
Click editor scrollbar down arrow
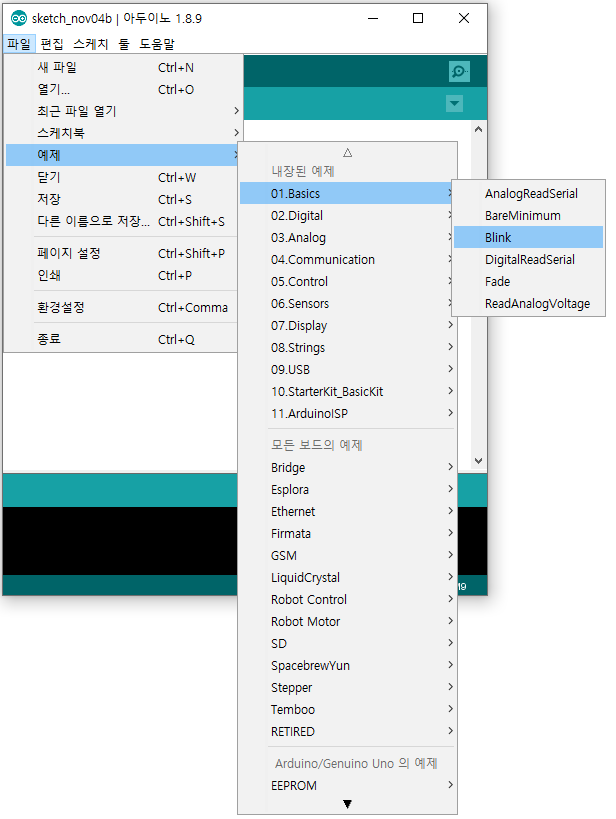pos(478,461)
